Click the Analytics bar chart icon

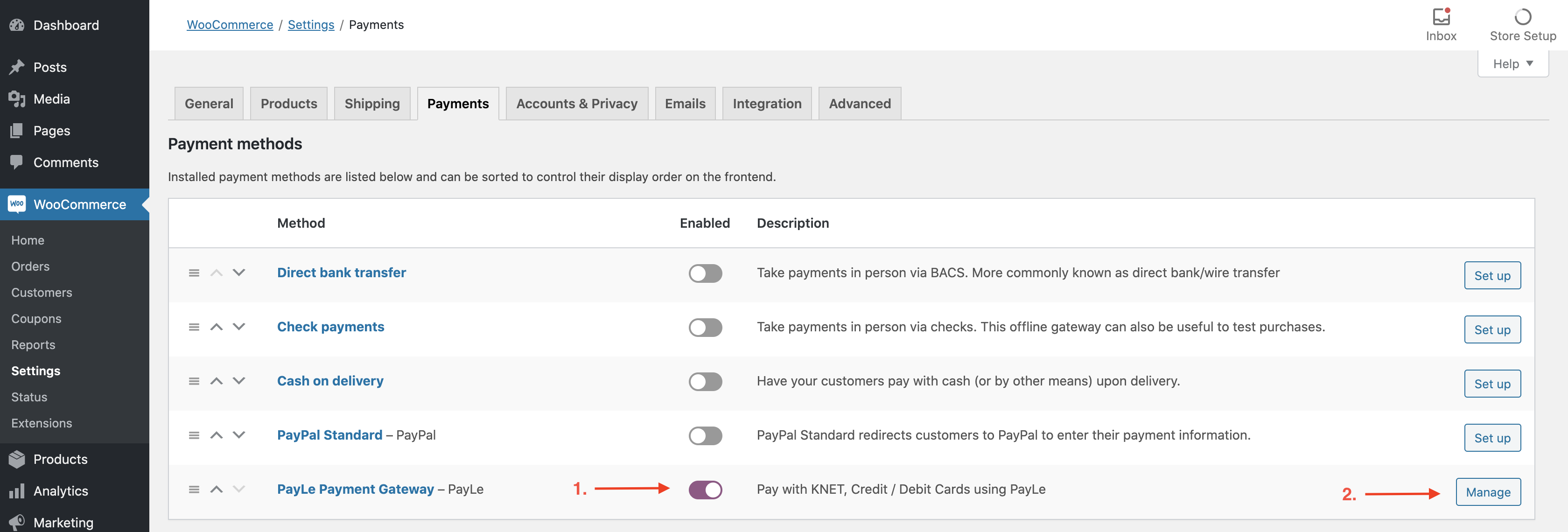coord(17,490)
